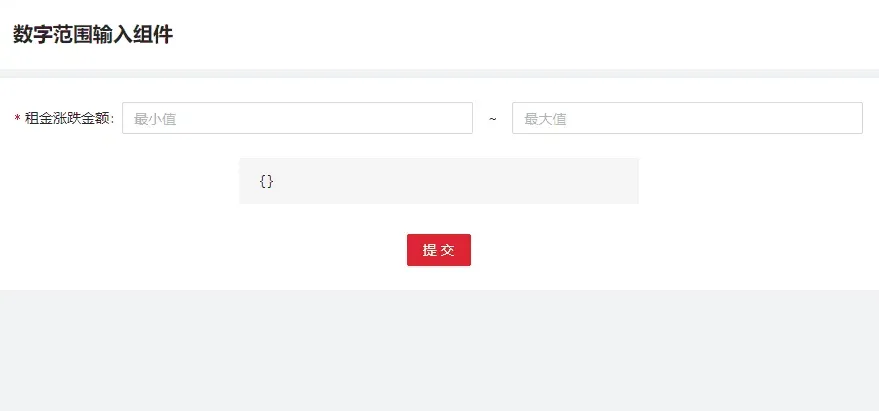Click the tilde range separator

tap(492, 119)
